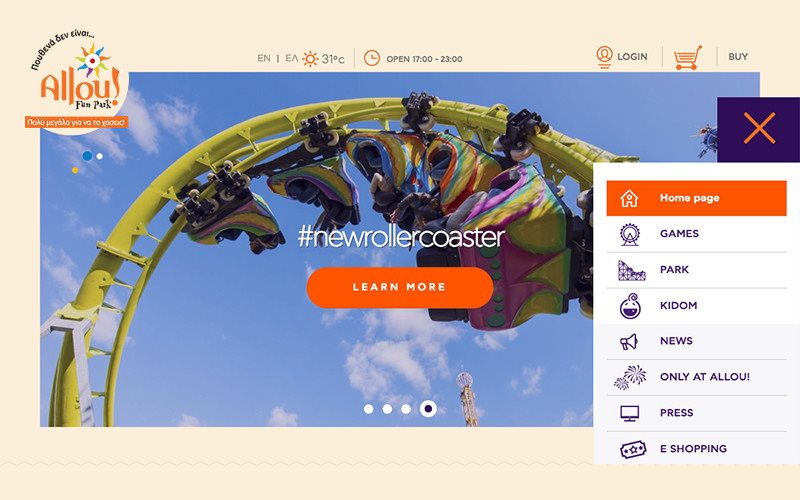This screenshot has height=500, width=800.
Task: Click the megaphone News icon
Action: point(629,341)
